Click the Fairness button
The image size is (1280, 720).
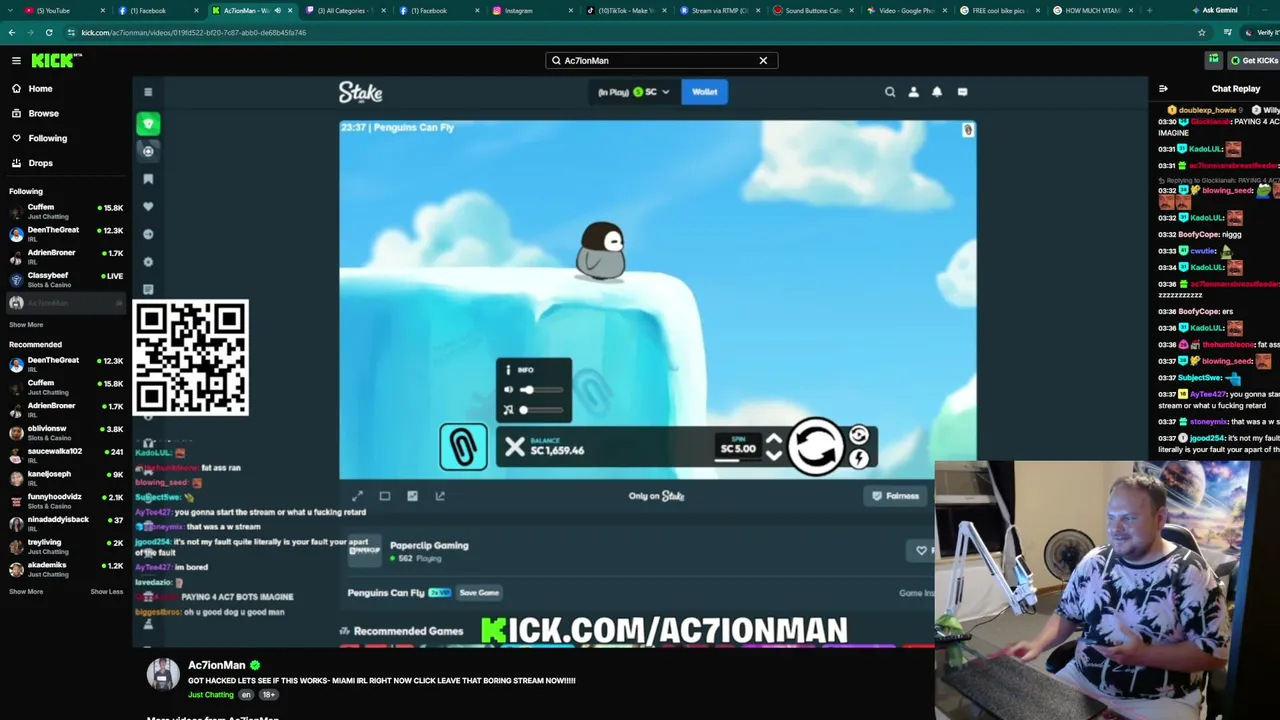click(895, 496)
